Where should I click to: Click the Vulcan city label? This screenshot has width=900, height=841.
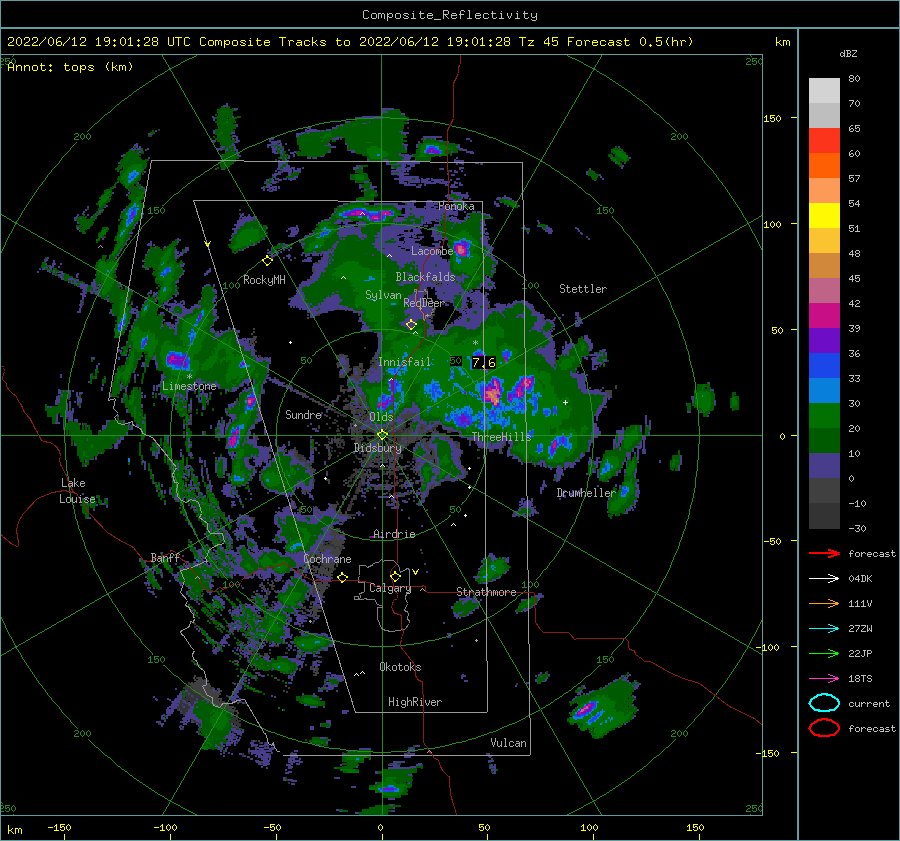tap(508, 743)
